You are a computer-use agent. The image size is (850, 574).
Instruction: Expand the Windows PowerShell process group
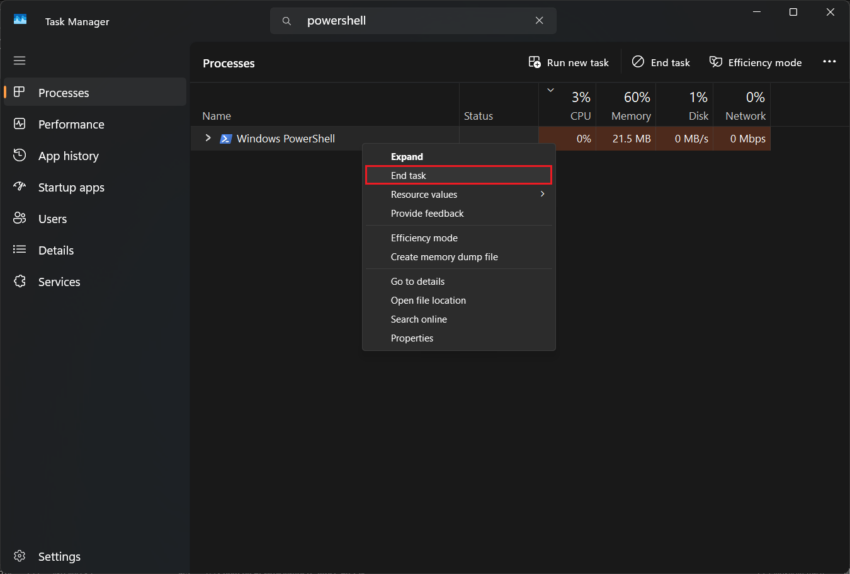point(208,138)
